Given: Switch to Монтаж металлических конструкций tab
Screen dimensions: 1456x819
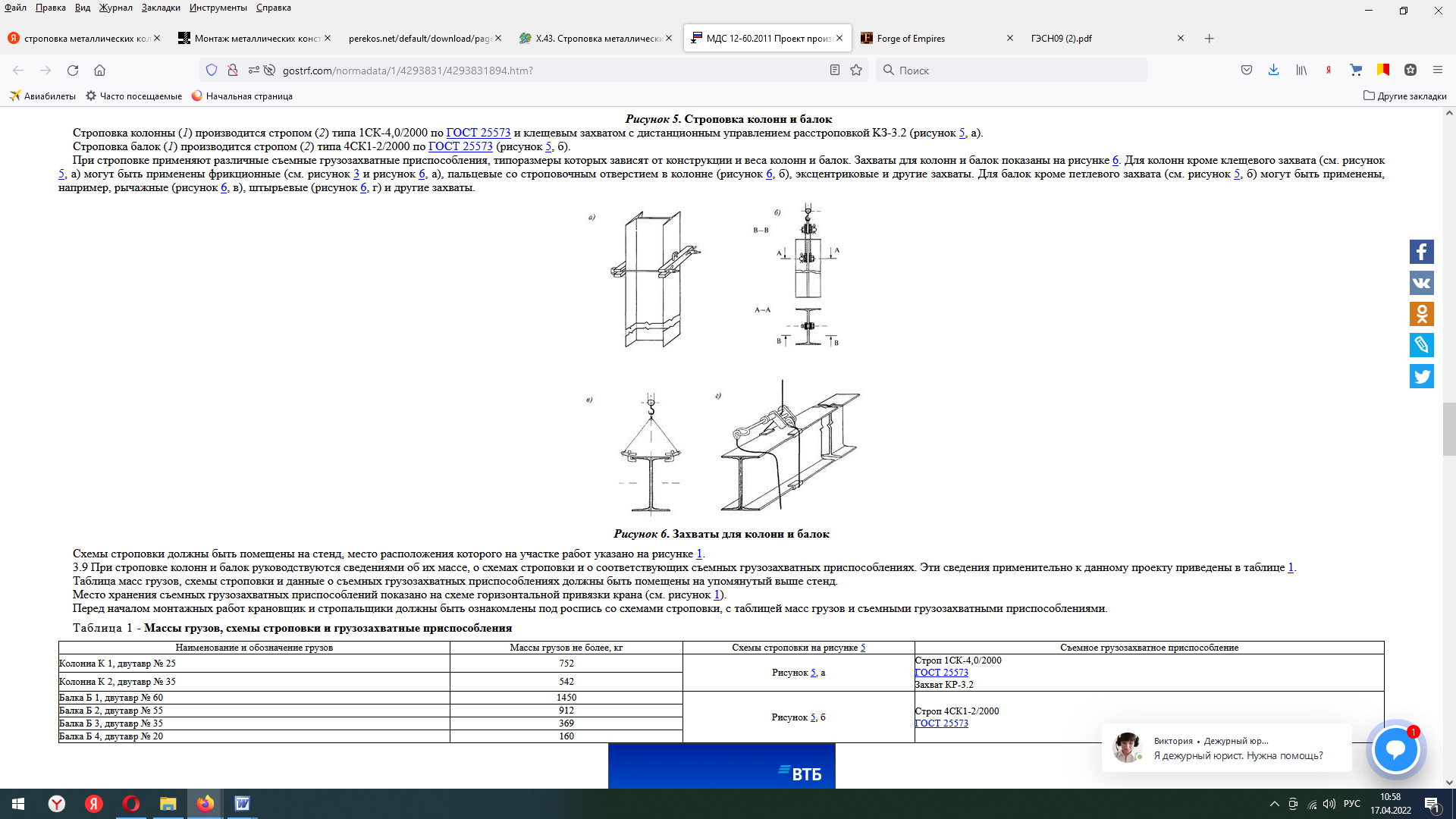Looking at the screenshot, I should pos(254,39).
